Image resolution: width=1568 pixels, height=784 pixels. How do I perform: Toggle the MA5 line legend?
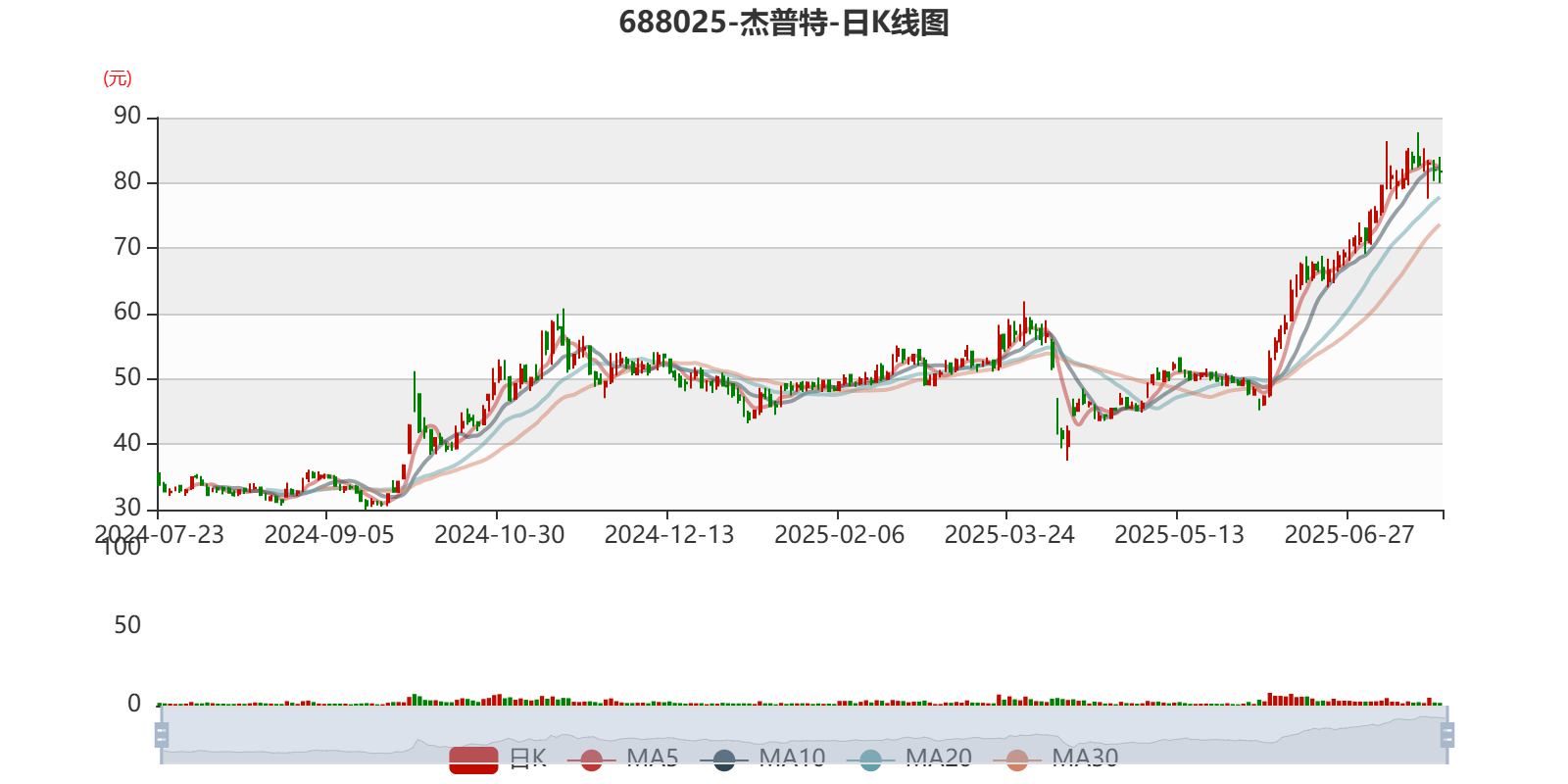click(x=622, y=759)
